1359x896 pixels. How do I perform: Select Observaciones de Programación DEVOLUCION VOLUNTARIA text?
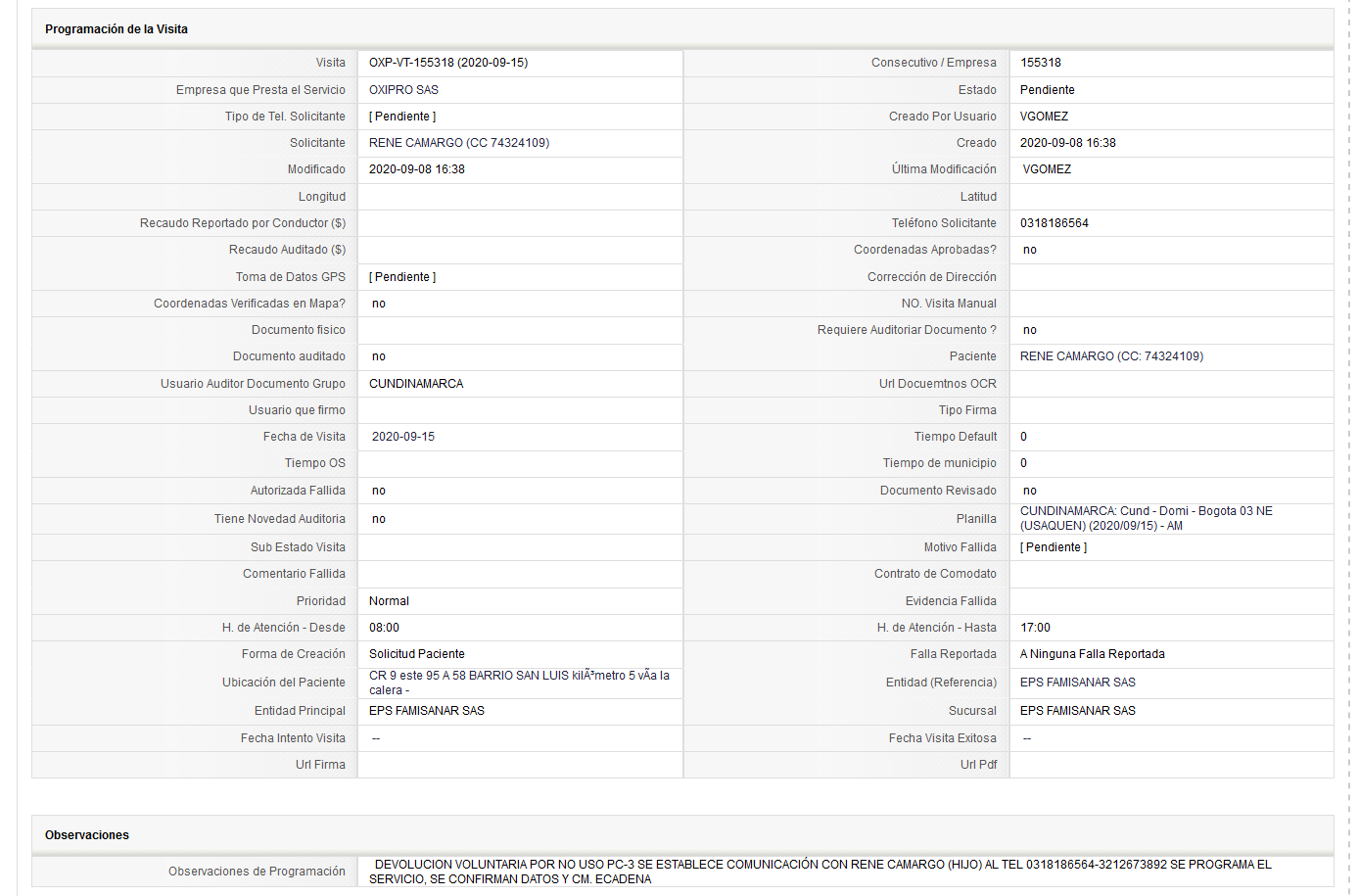click(x=822, y=872)
